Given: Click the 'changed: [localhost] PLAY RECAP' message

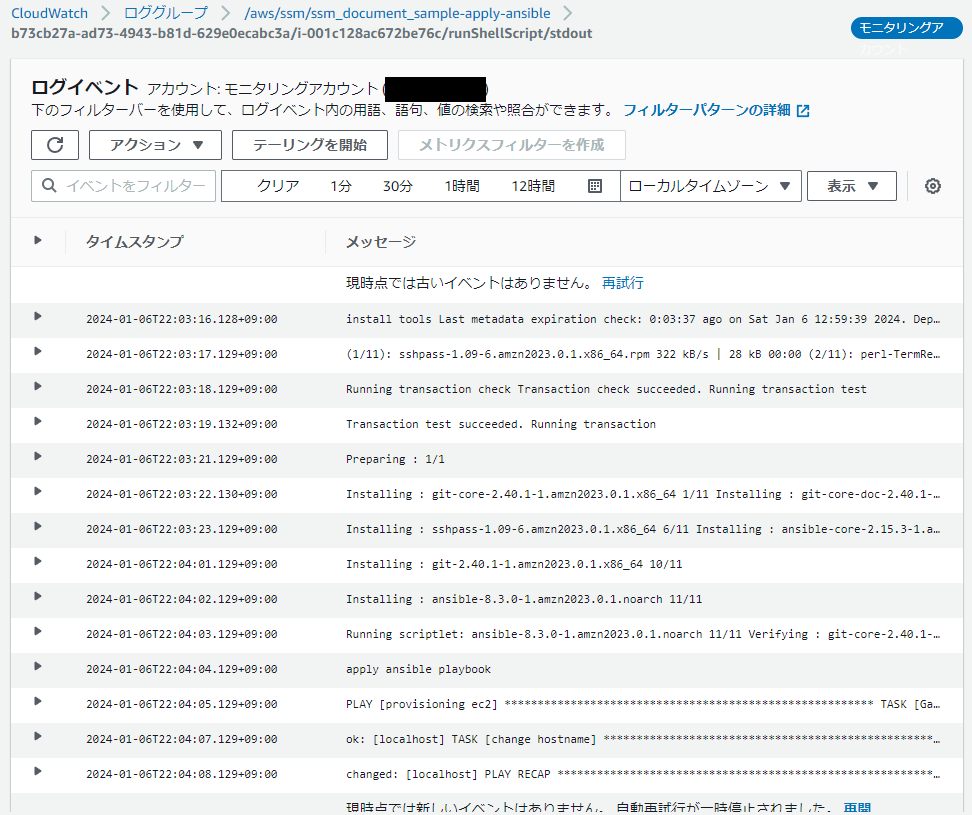Looking at the screenshot, I should point(643,774).
